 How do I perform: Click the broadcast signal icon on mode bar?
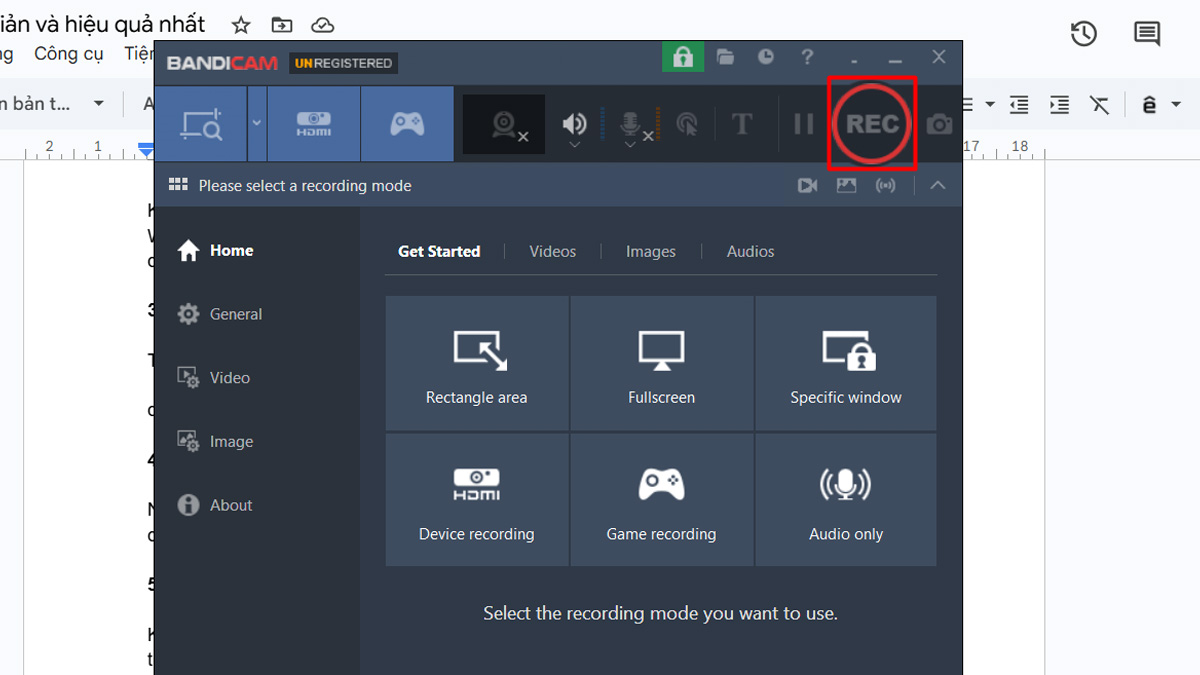[x=885, y=185]
